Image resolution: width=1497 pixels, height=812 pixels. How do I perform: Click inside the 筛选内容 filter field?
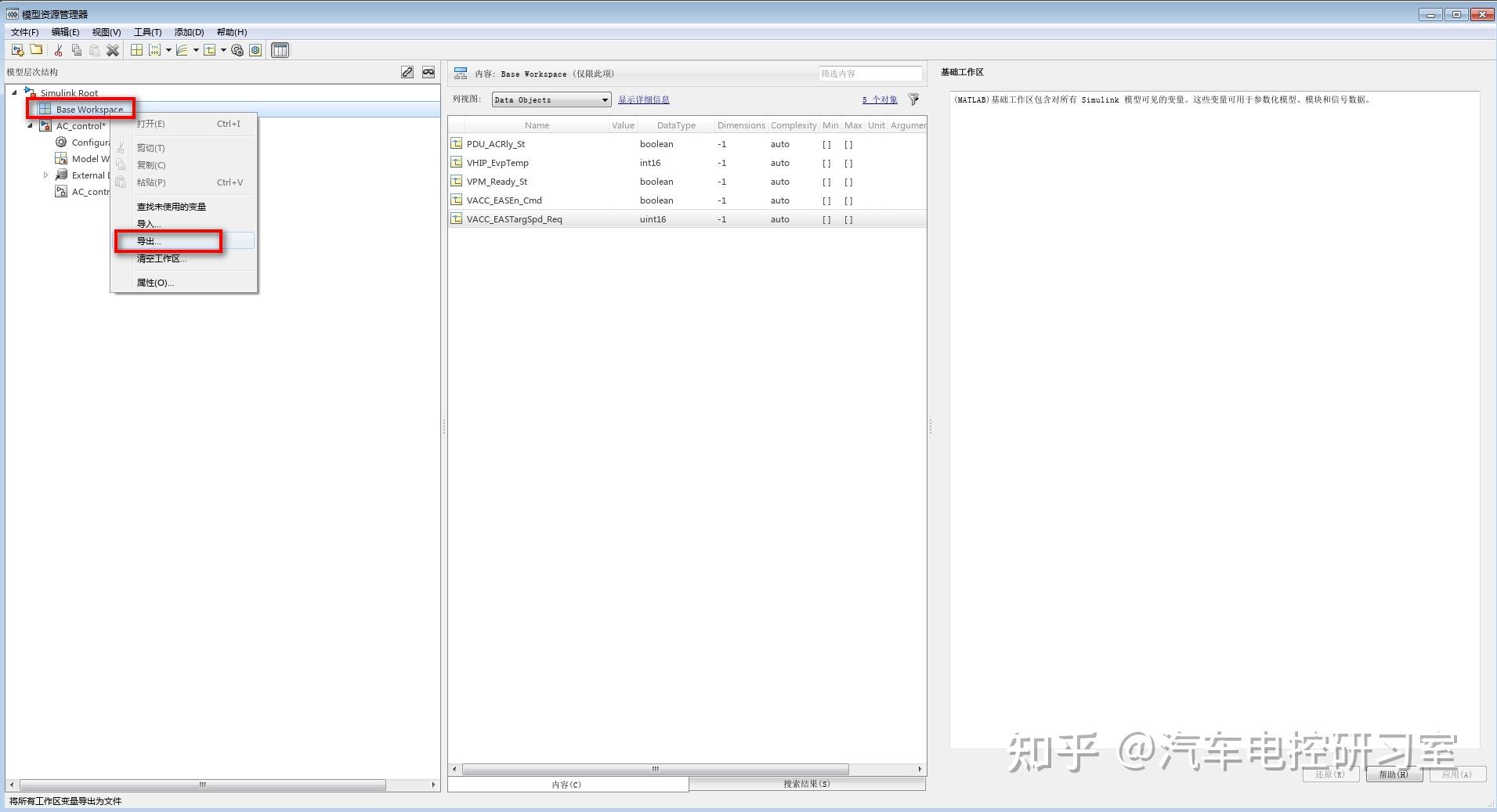(870, 73)
